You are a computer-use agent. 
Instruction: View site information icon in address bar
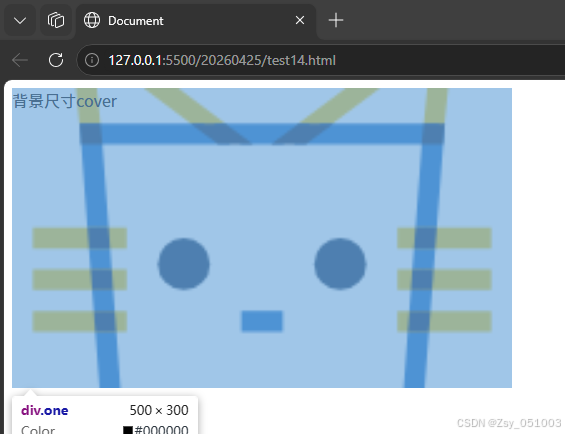tap(92, 60)
